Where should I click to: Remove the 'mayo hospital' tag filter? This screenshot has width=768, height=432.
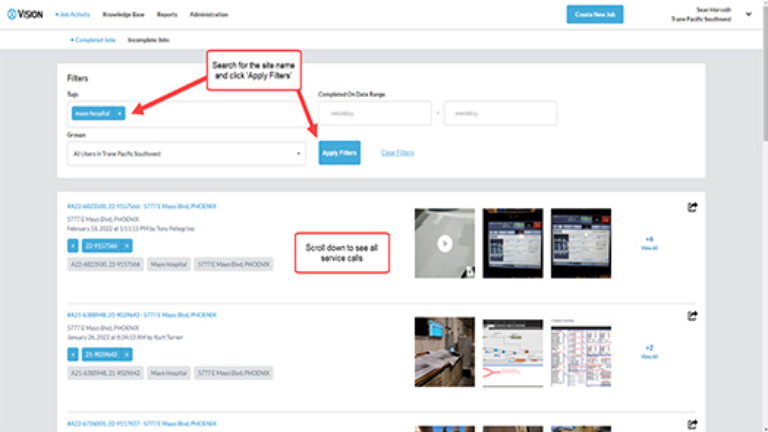pyautogui.click(x=119, y=113)
